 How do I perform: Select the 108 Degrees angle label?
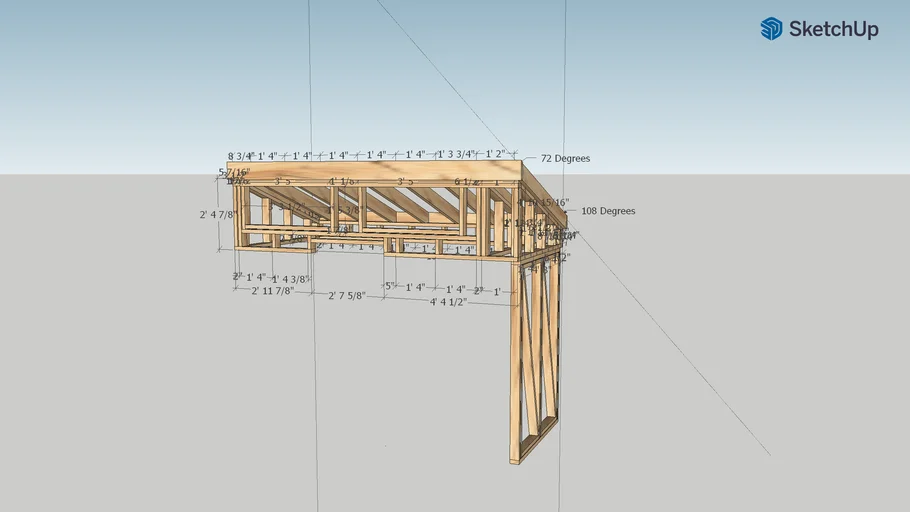[608, 212]
